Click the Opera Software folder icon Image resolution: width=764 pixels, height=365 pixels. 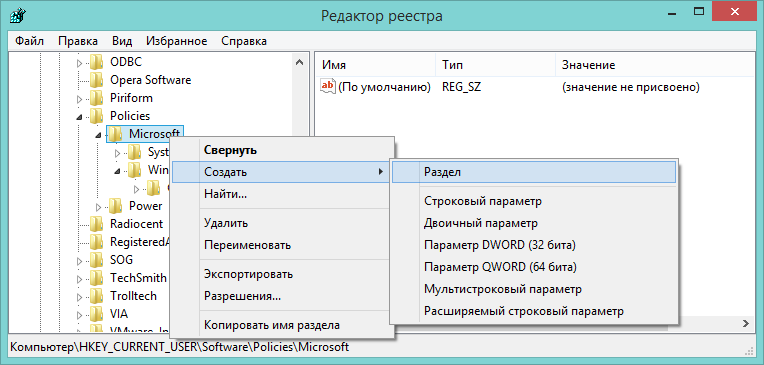point(96,80)
